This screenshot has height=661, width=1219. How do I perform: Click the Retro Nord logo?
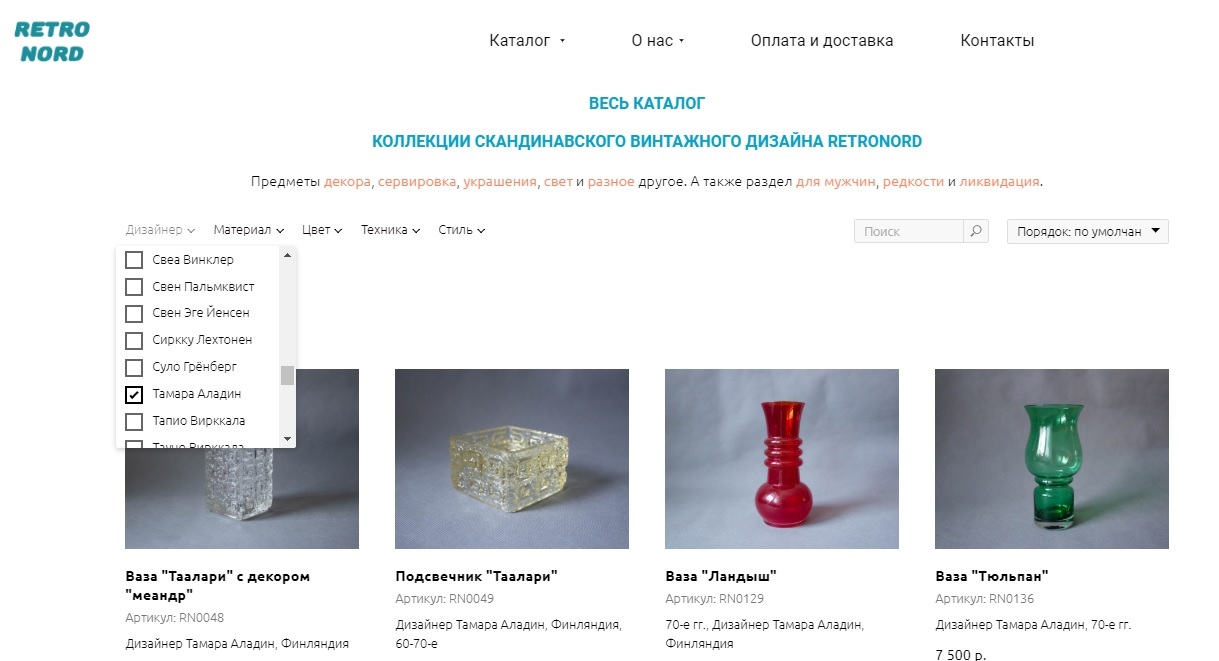[52, 41]
